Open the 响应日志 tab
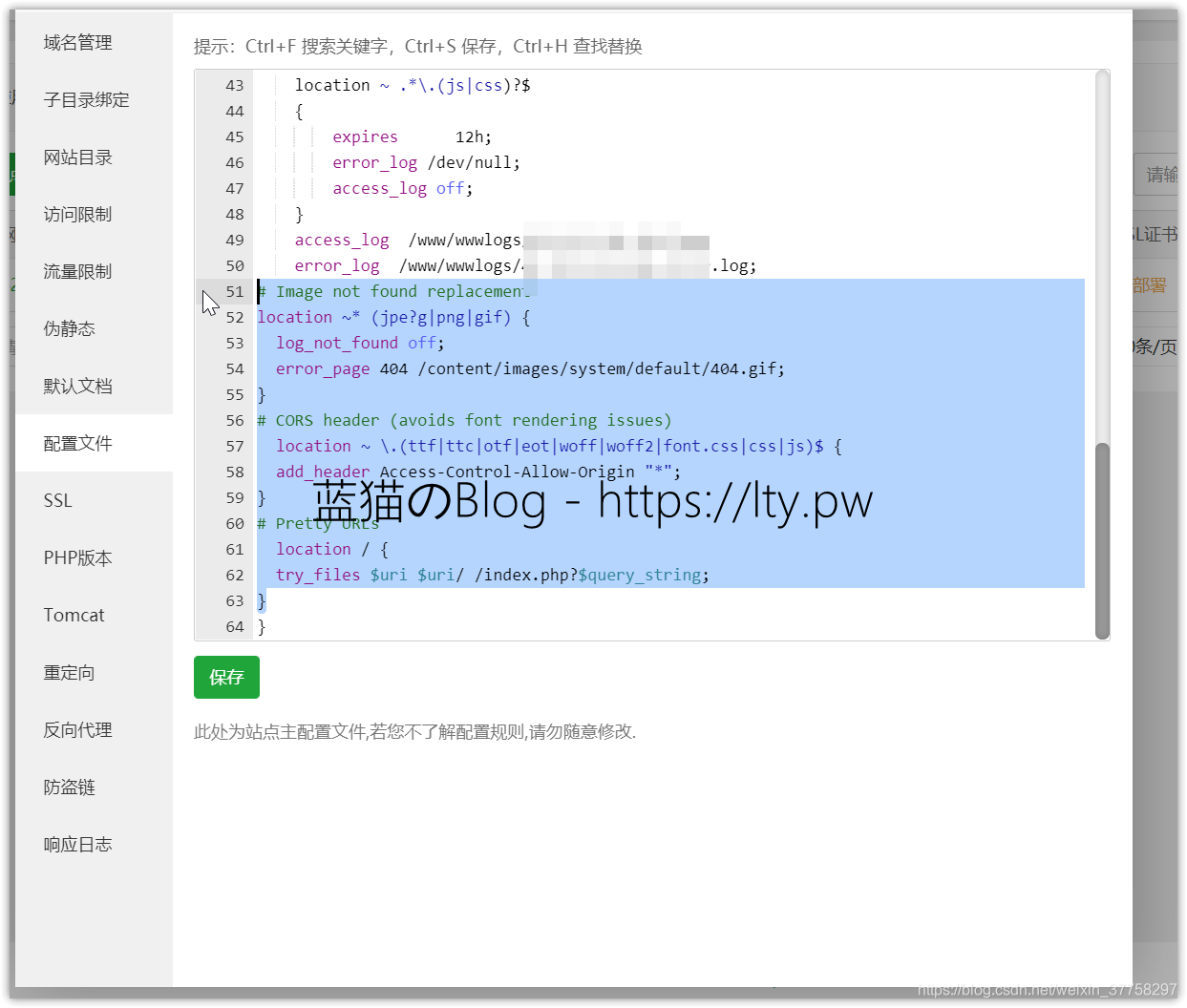The width and height of the screenshot is (1187, 1008). point(94,844)
